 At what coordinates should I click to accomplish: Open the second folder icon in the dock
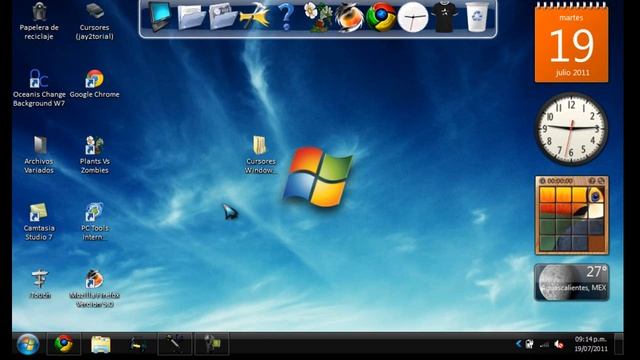[222, 17]
